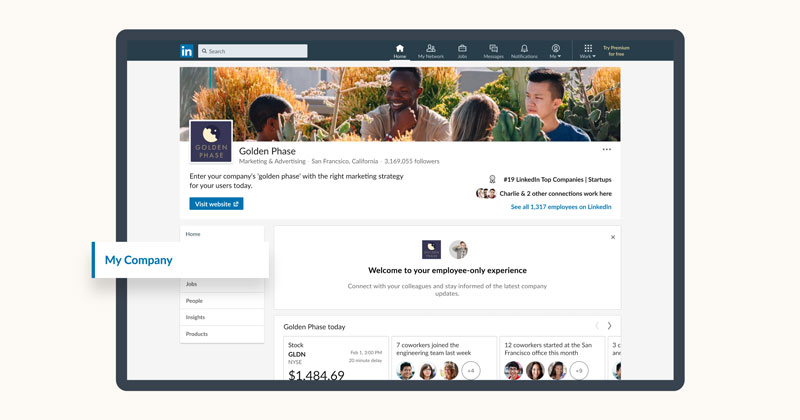
Task: Click the Golden Phase company logo
Action: tap(211, 142)
